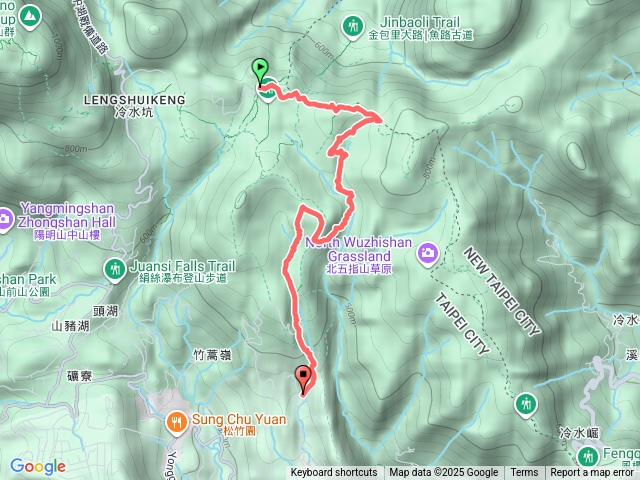640x480 pixels.
Task: Click hiking pin near Lengshuijue
Action: click(x=526, y=405)
